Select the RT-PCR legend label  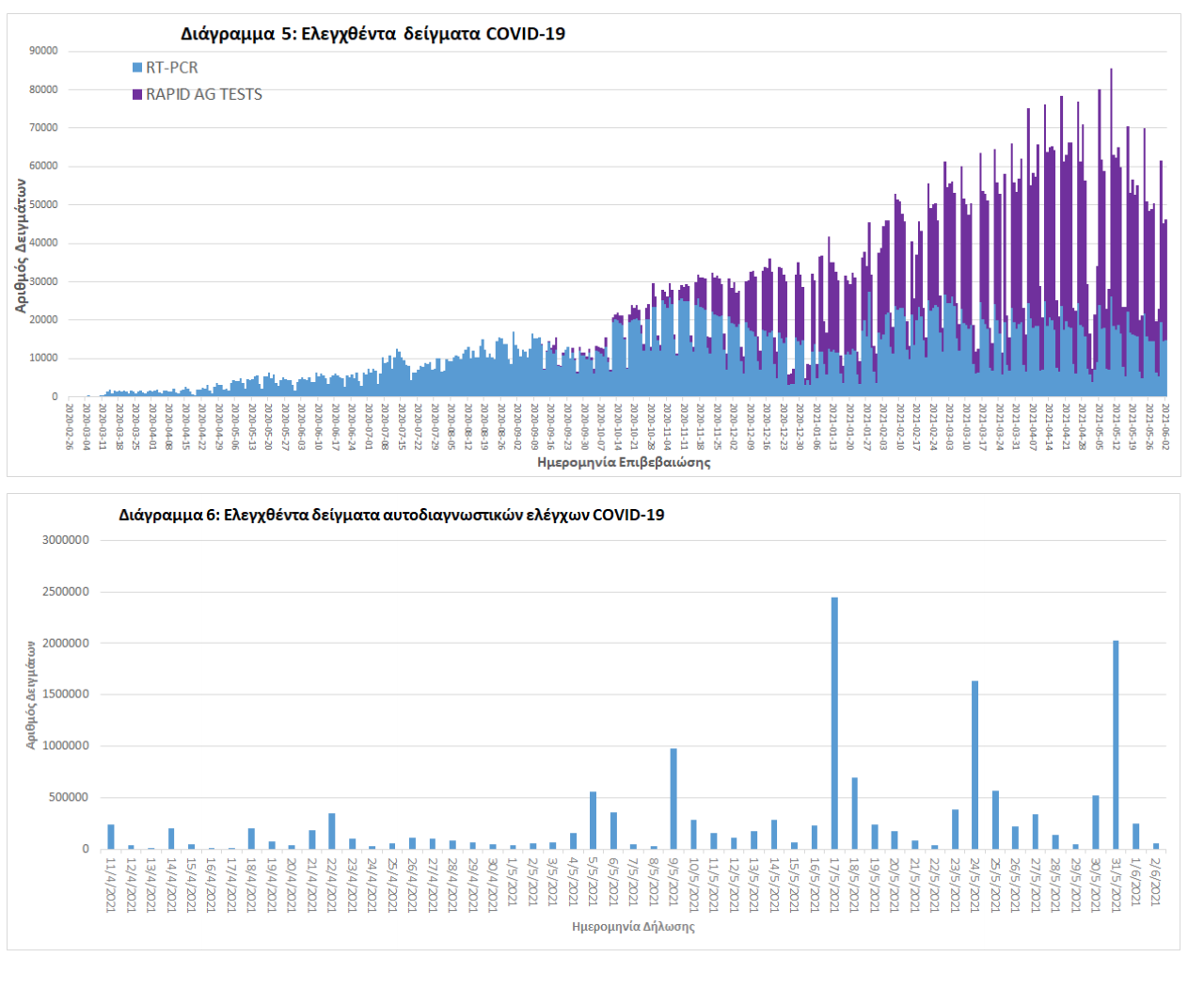[172, 68]
